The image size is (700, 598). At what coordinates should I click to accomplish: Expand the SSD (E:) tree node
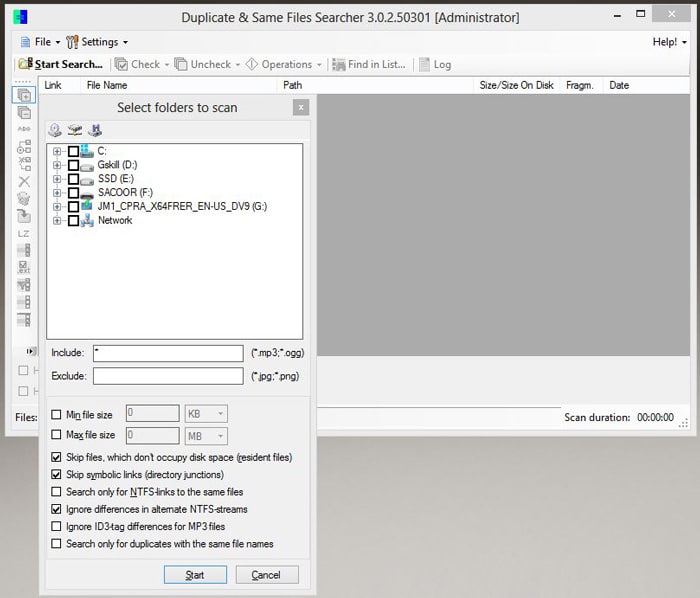pyautogui.click(x=57, y=179)
